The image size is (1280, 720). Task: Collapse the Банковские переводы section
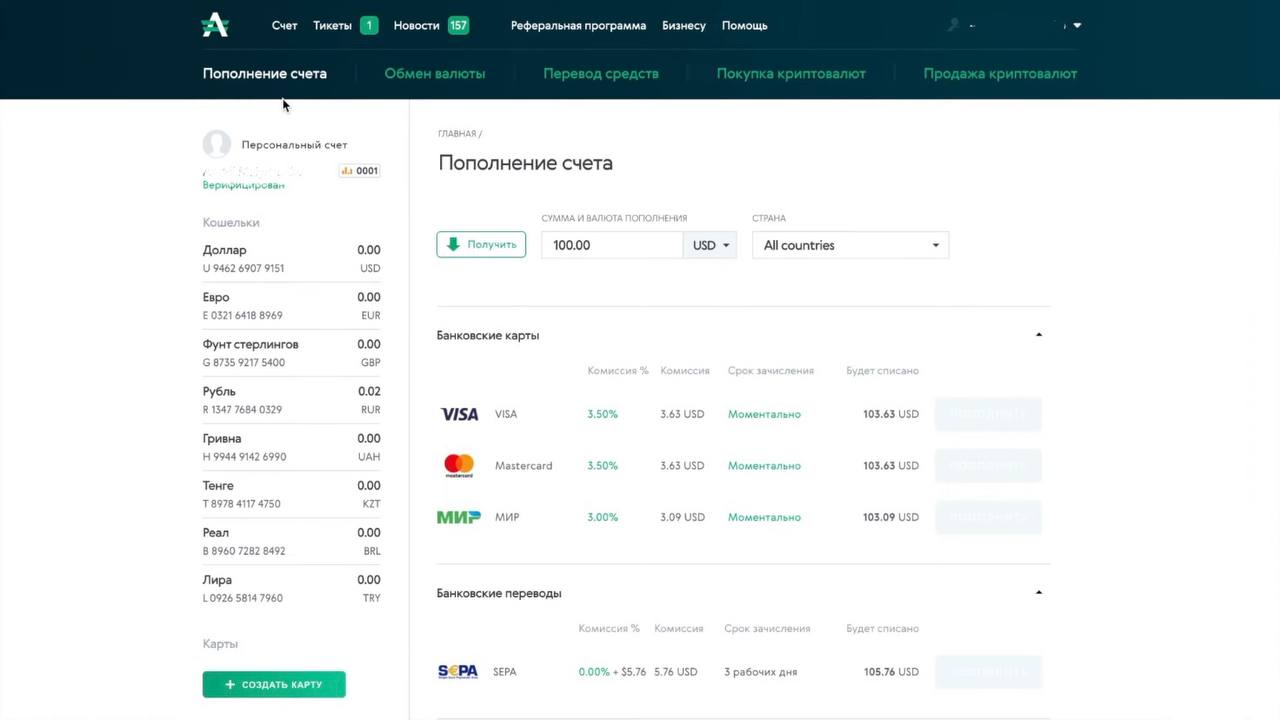[1038, 593]
